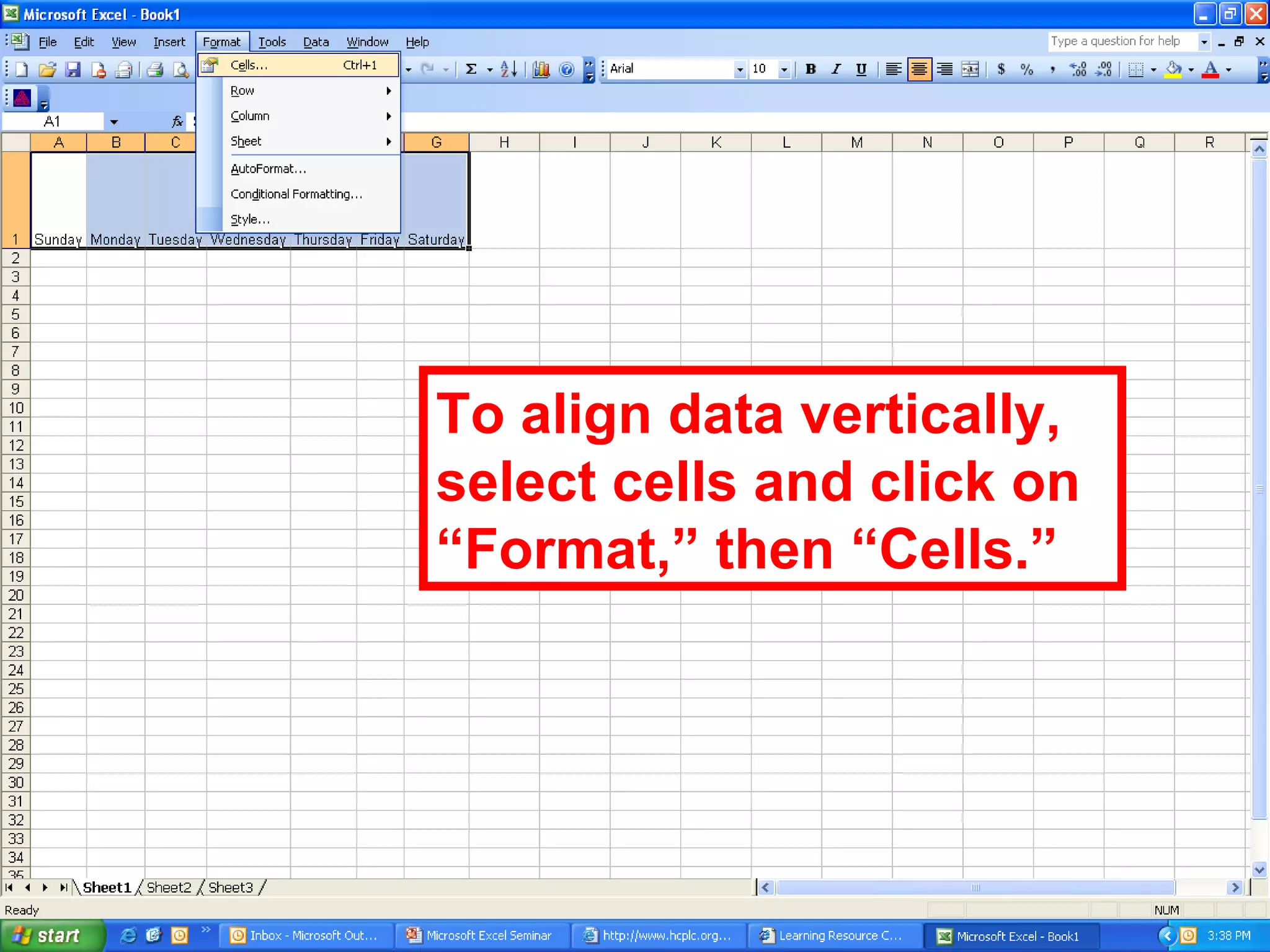Toggle Align Left

click(893, 69)
